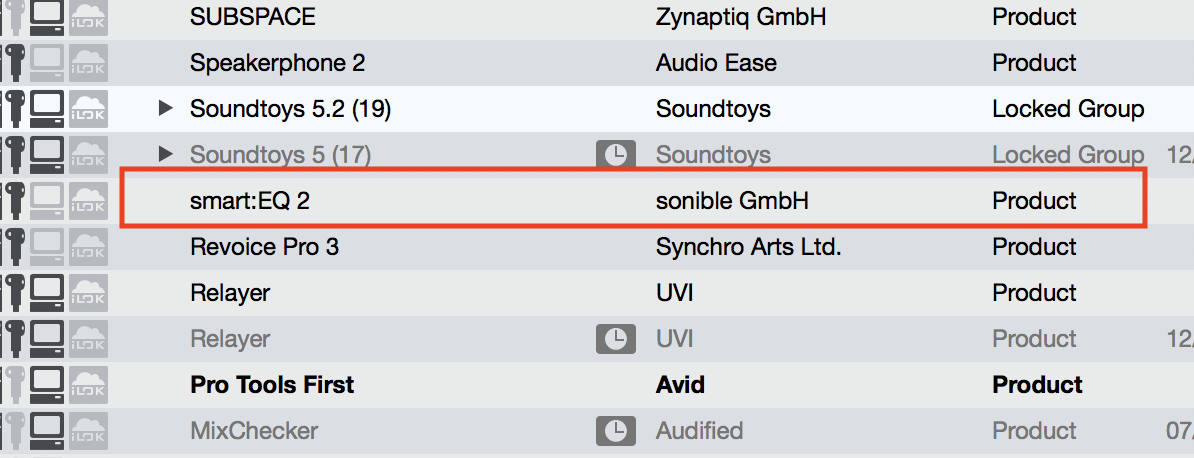This screenshot has height=458, width=1194.
Task: Select the Revoice Pro 3 license
Action: pyautogui.click(x=264, y=247)
